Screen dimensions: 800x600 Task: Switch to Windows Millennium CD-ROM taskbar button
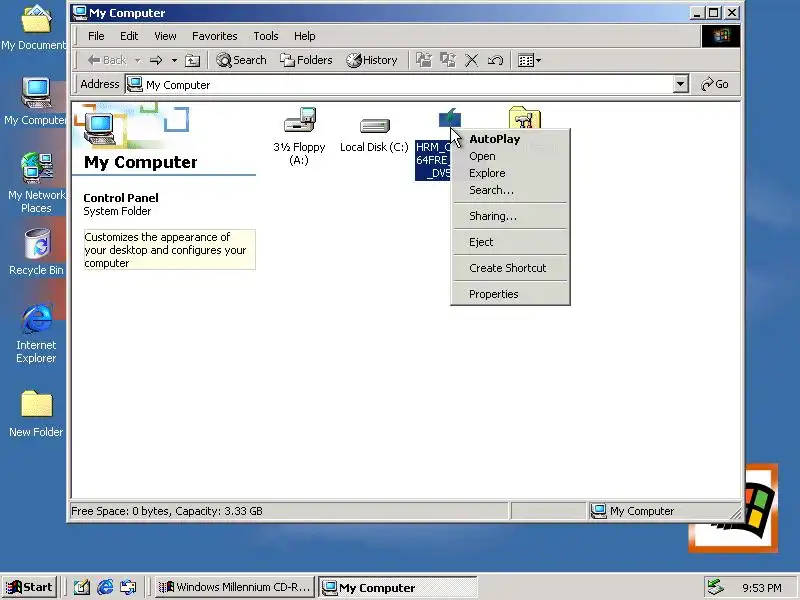(x=234, y=587)
